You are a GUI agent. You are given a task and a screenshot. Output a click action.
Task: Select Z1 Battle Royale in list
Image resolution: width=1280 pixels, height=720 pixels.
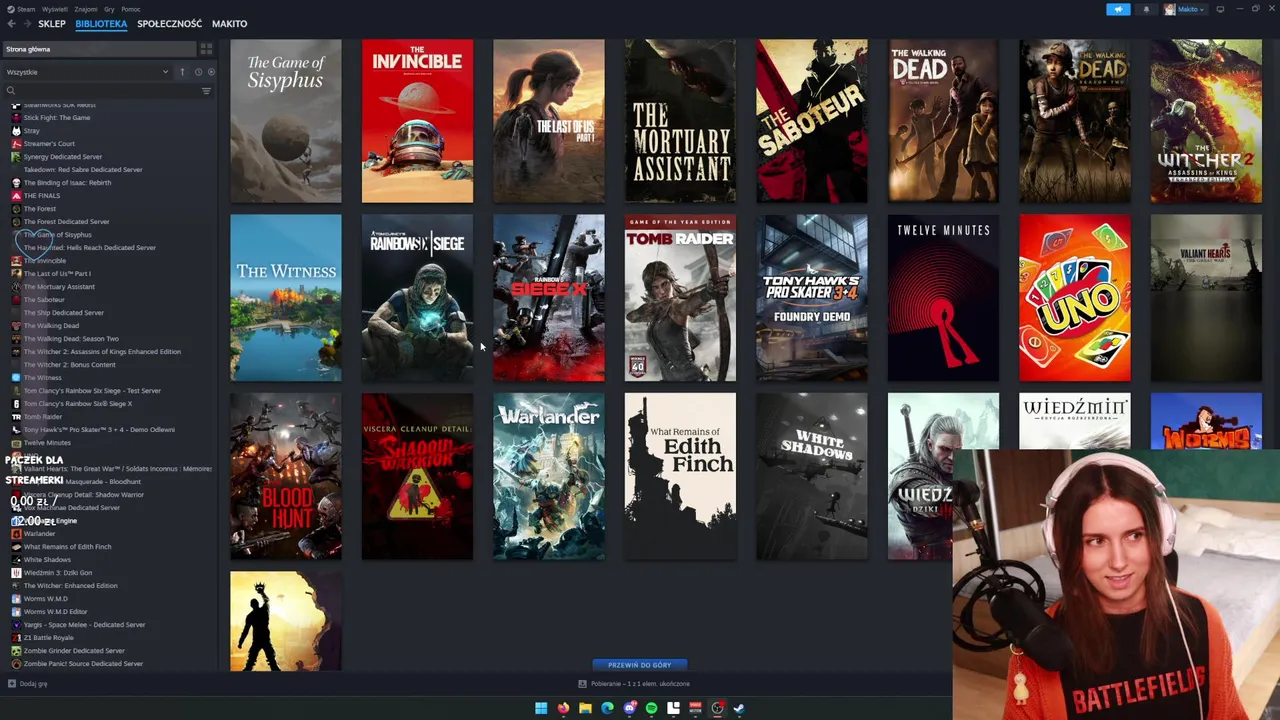[48, 638]
